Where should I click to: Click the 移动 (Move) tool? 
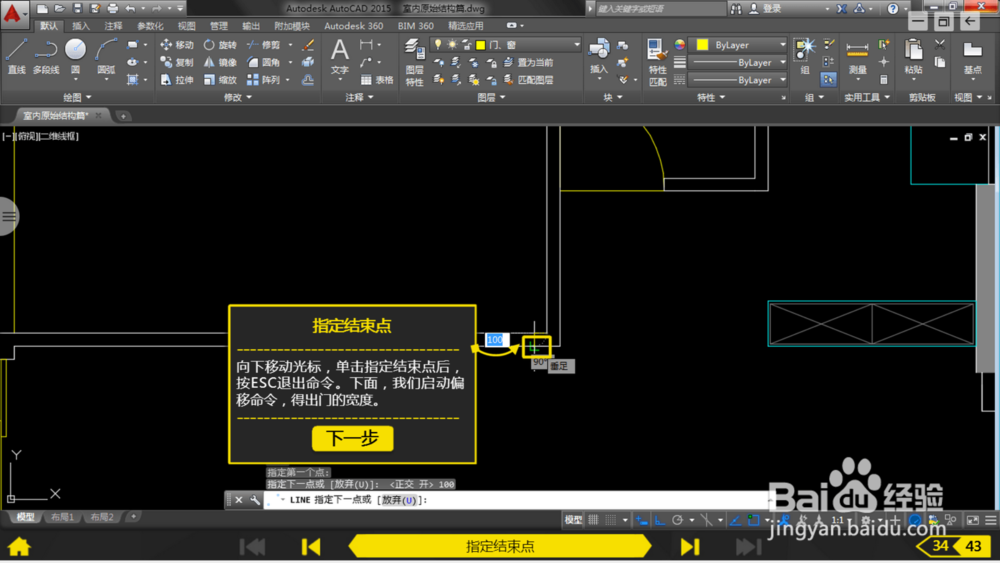[177, 45]
